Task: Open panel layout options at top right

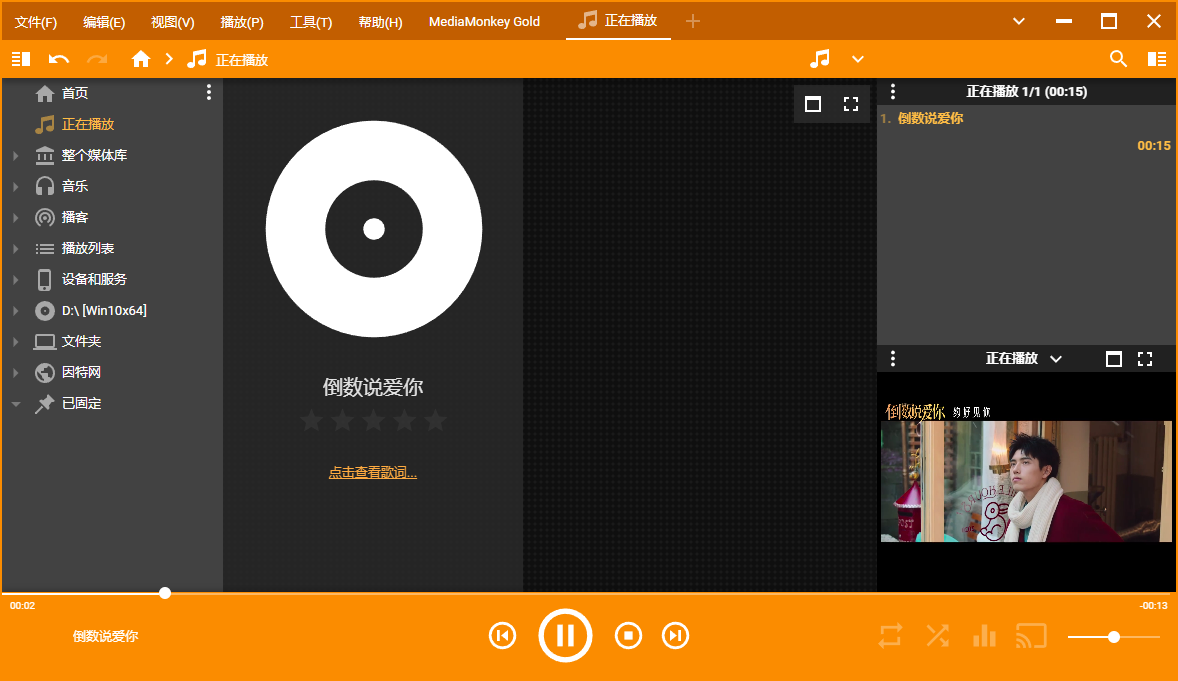Action: point(1157,59)
